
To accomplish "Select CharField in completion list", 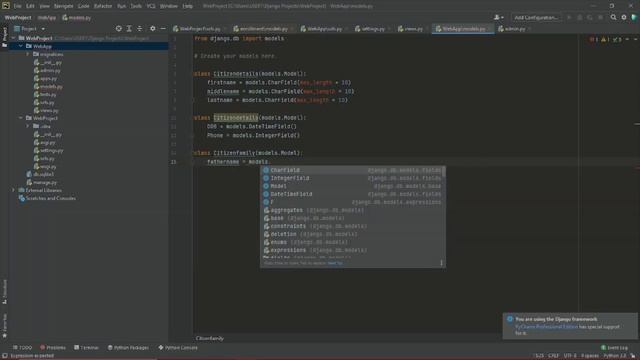I will [352, 170].
